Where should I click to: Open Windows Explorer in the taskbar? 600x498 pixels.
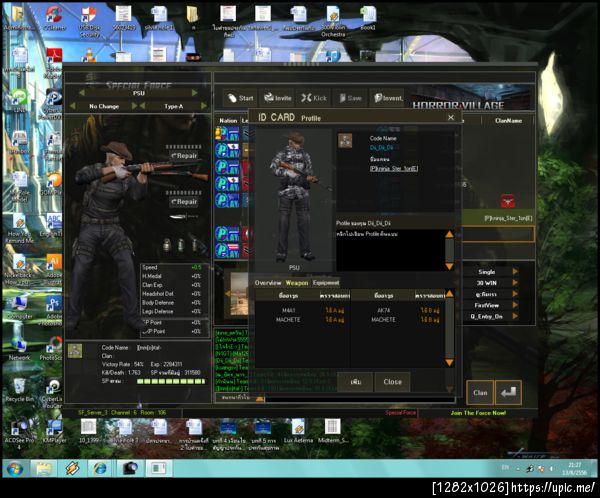pos(44,469)
